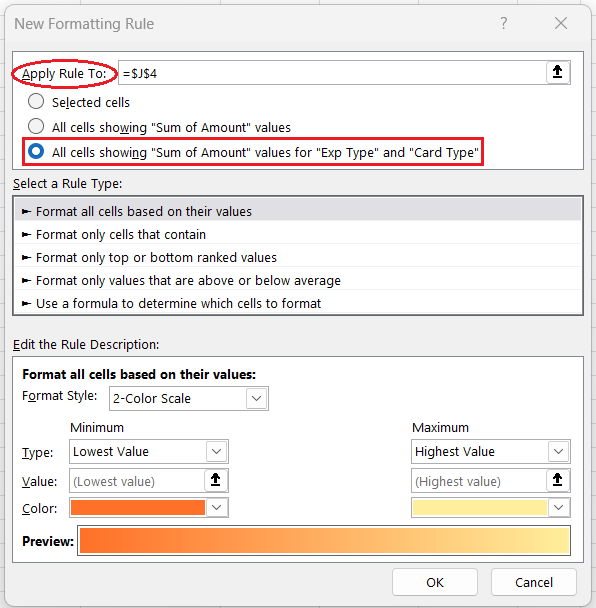The height and width of the screenshot is (608, 596).
Task: Click the Minimum value range selector icon
Action: click(x=216, y=480)
